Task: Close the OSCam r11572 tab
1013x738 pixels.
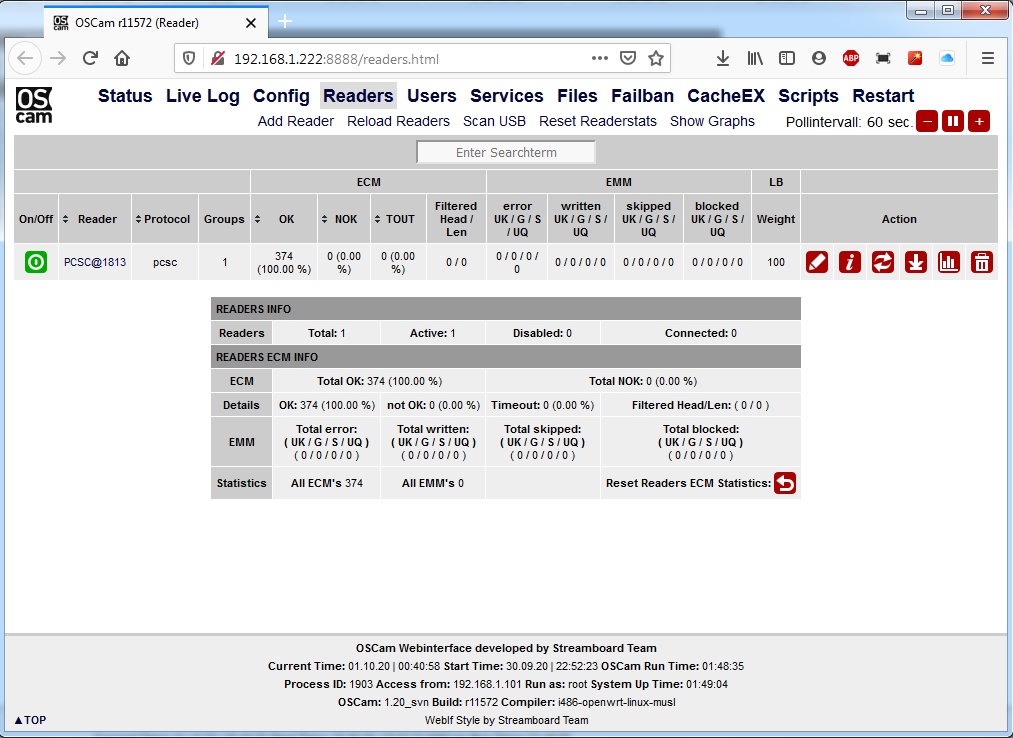Action: [251, 23]
